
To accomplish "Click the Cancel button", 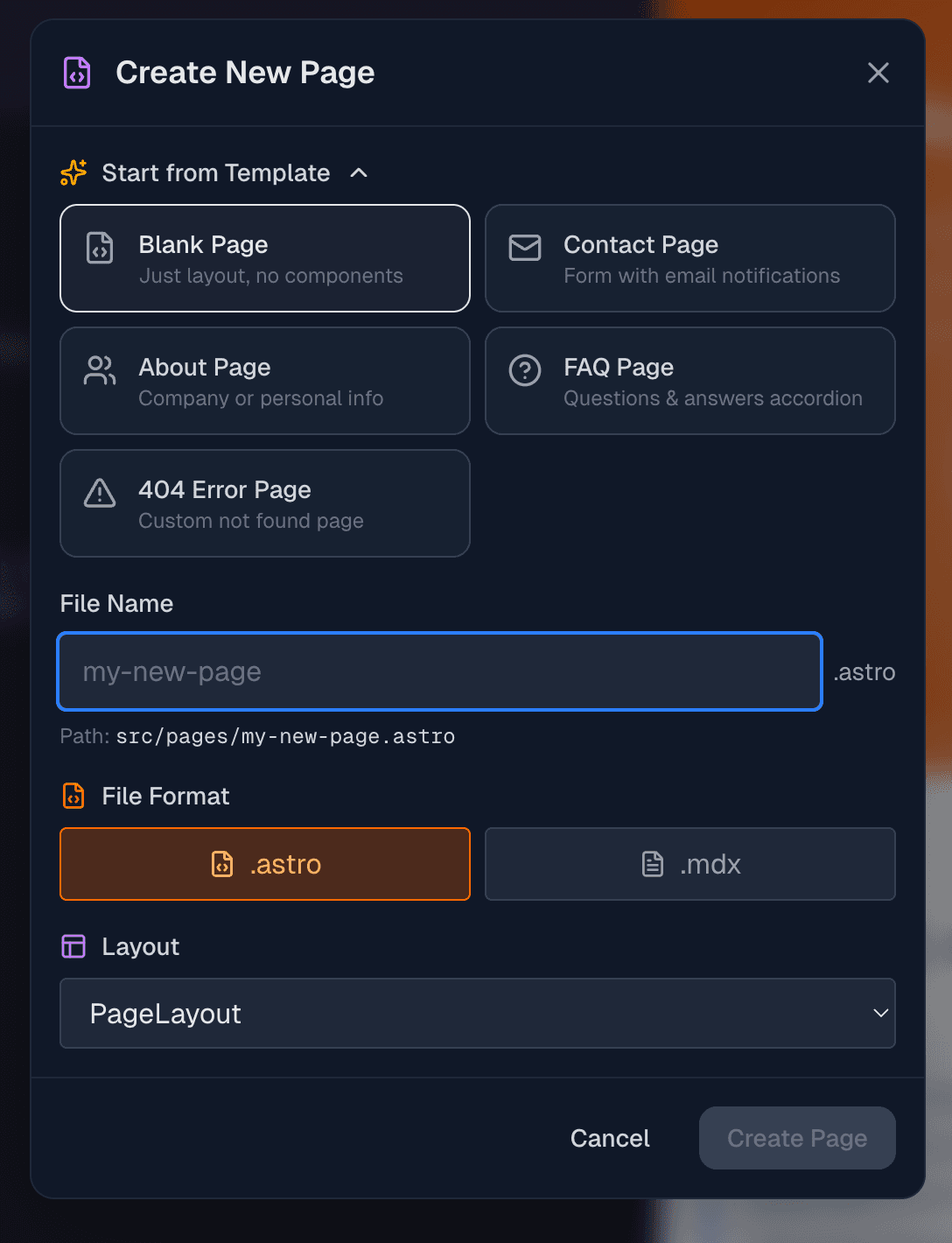I will [x=610, y=1138].
